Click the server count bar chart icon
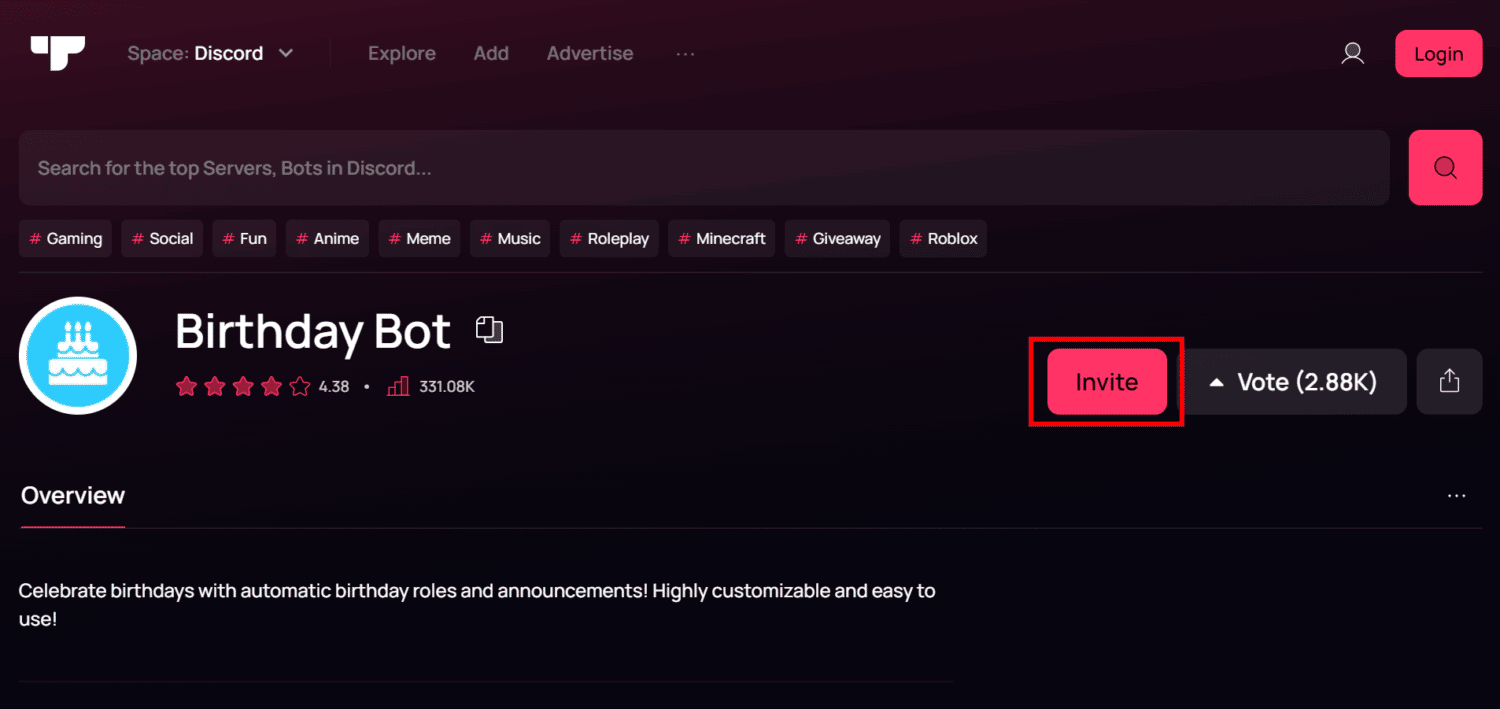Image resolution: width=1500 pixels, height=709 pixels. click(398, 386)
